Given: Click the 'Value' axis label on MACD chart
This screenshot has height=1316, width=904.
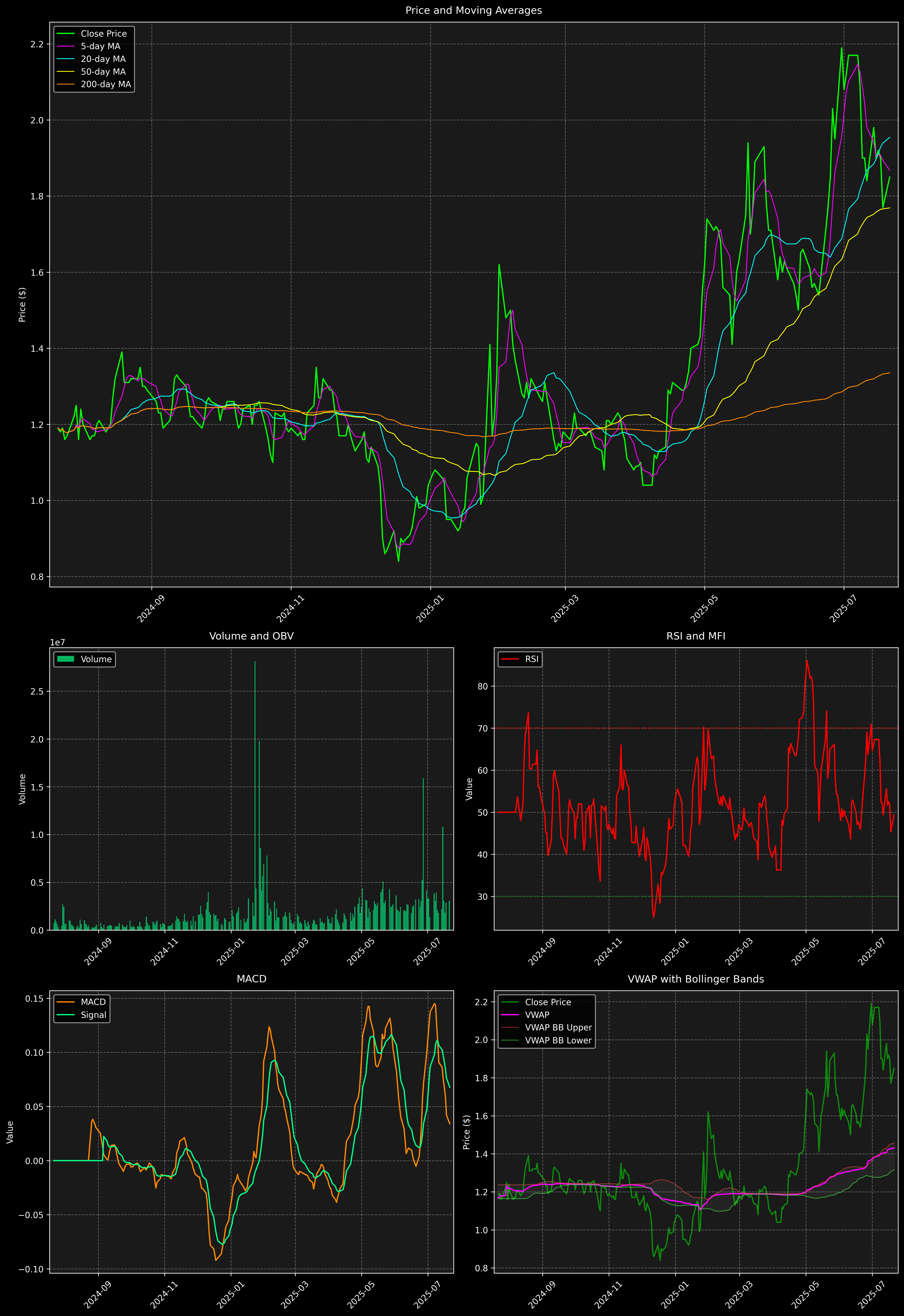Looking at the screenshot, I should (10, 1132).
